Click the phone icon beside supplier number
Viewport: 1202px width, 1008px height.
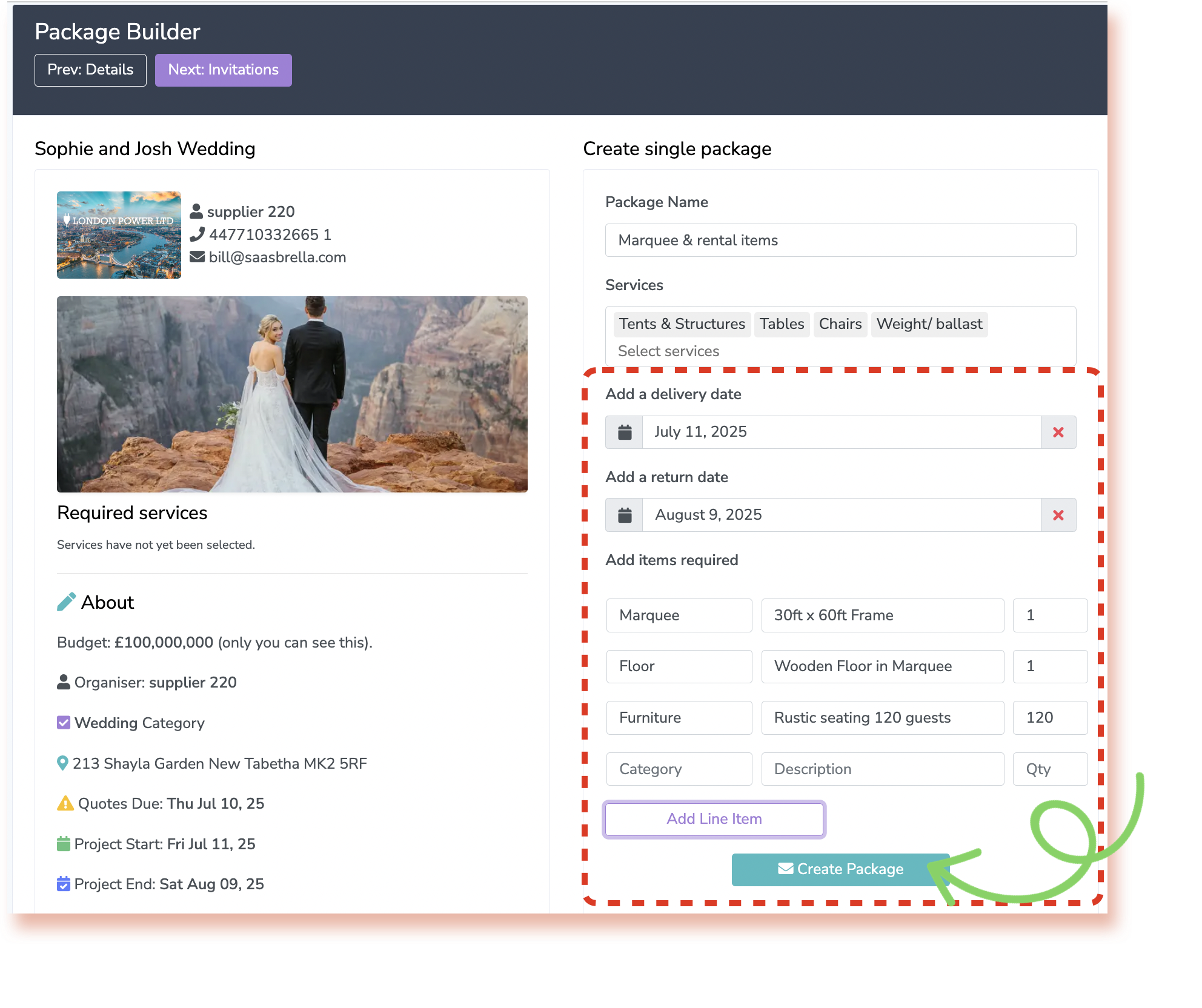pyautogui.click(x=197, y=234)
